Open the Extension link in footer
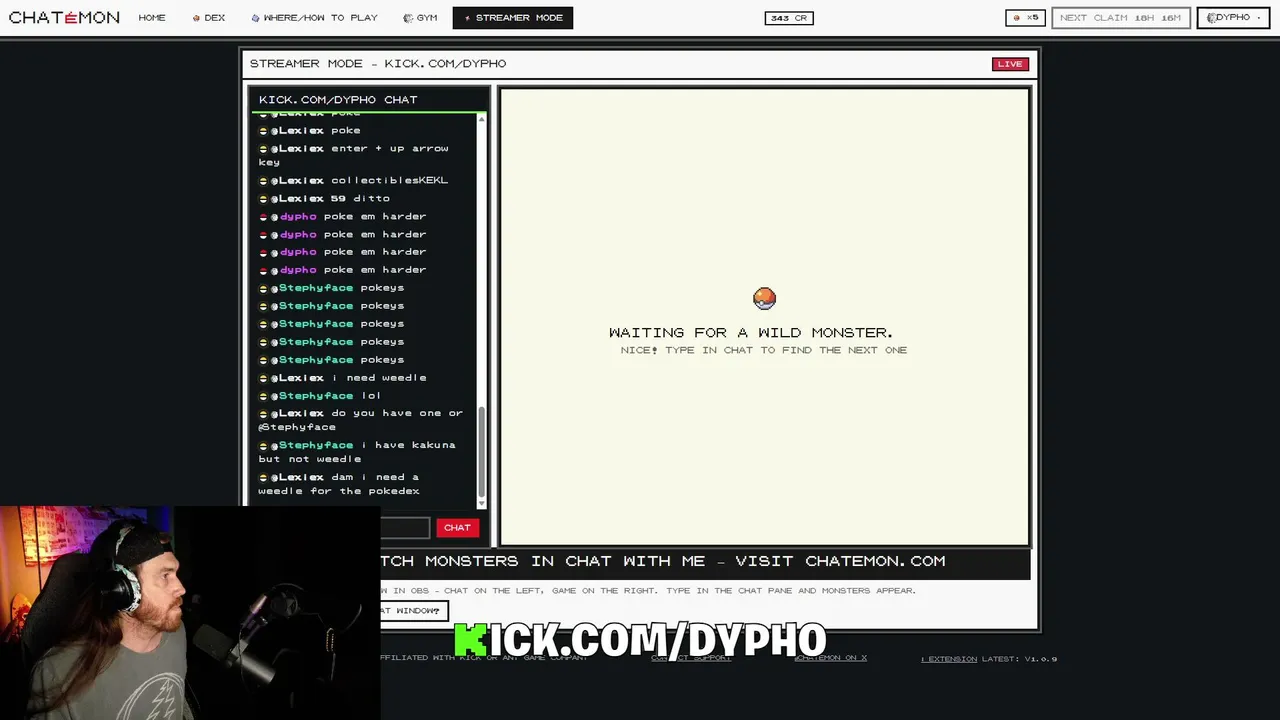Viewport: 1280px width, 720px height. coord(949,659)
